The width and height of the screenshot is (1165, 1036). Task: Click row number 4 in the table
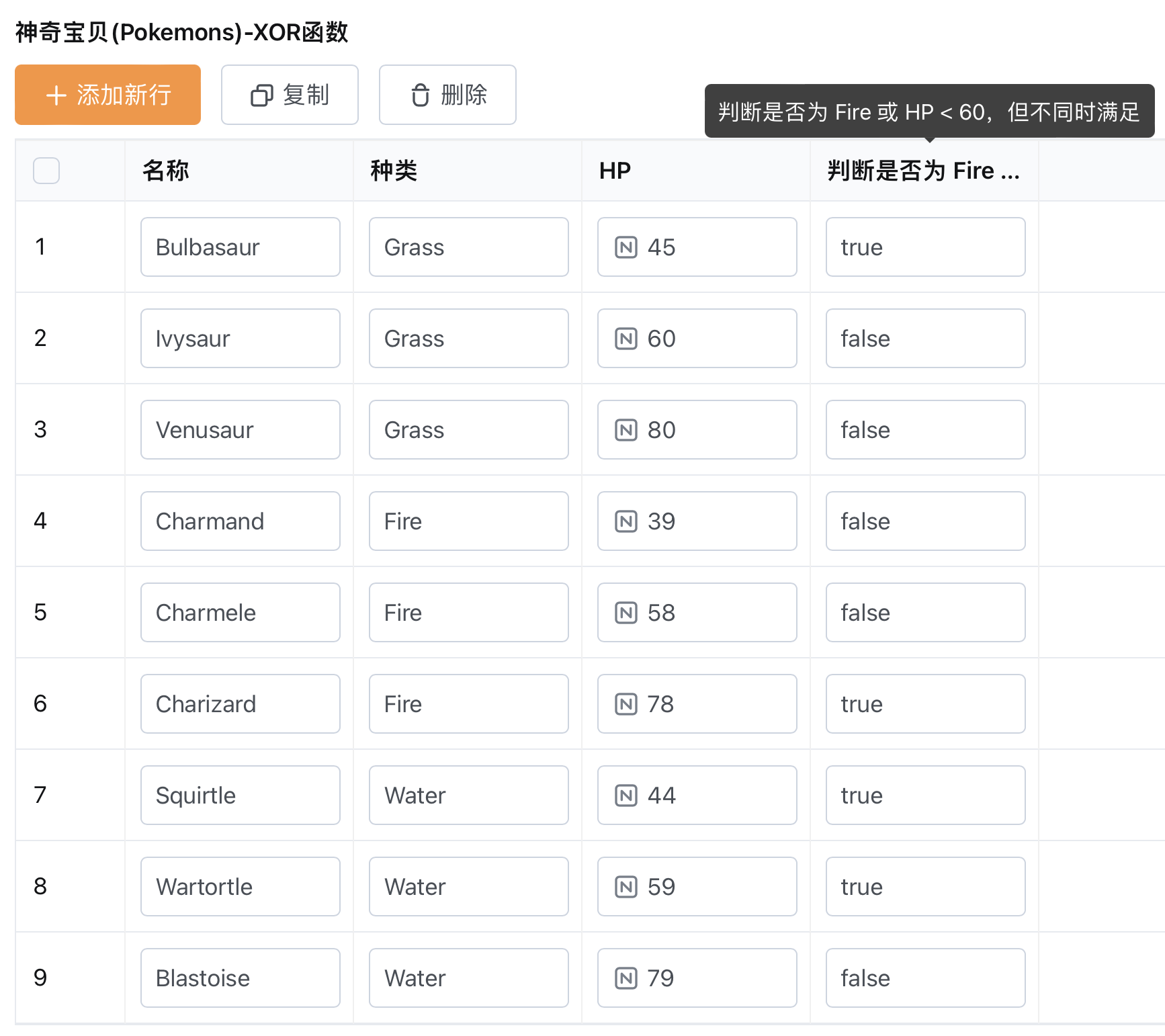pos(40,521)
